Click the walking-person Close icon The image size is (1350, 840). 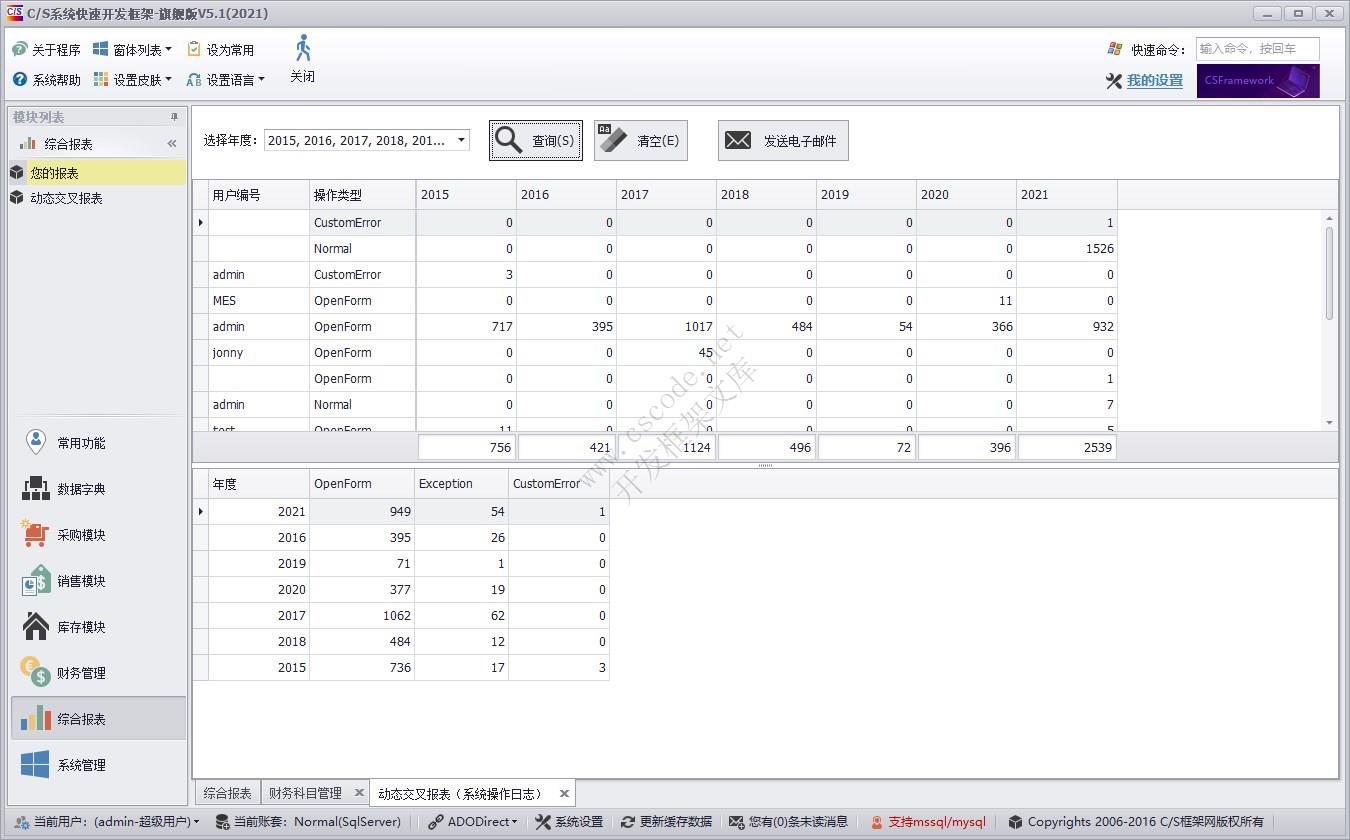coord(303,50)
